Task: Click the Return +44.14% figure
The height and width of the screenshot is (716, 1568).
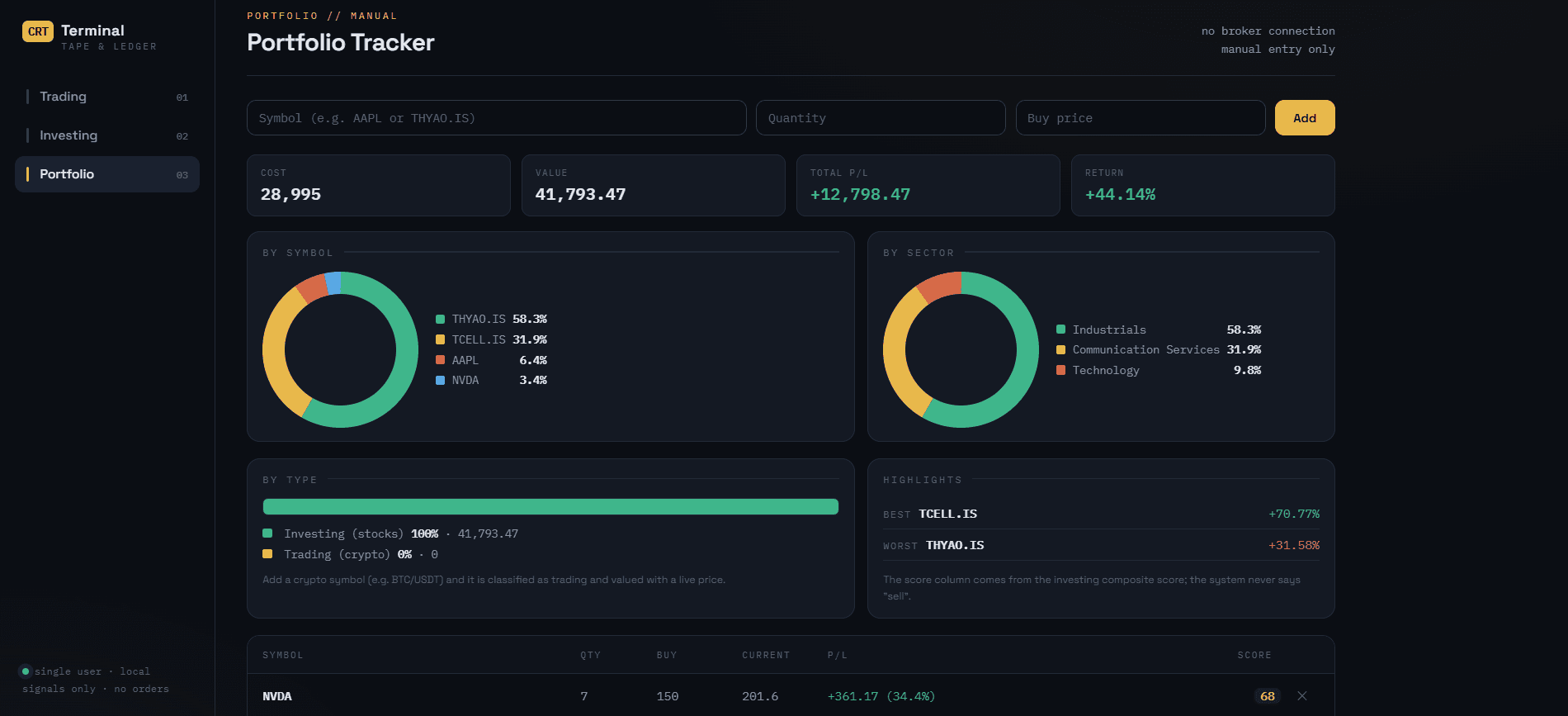Action: pos(1120,195)
